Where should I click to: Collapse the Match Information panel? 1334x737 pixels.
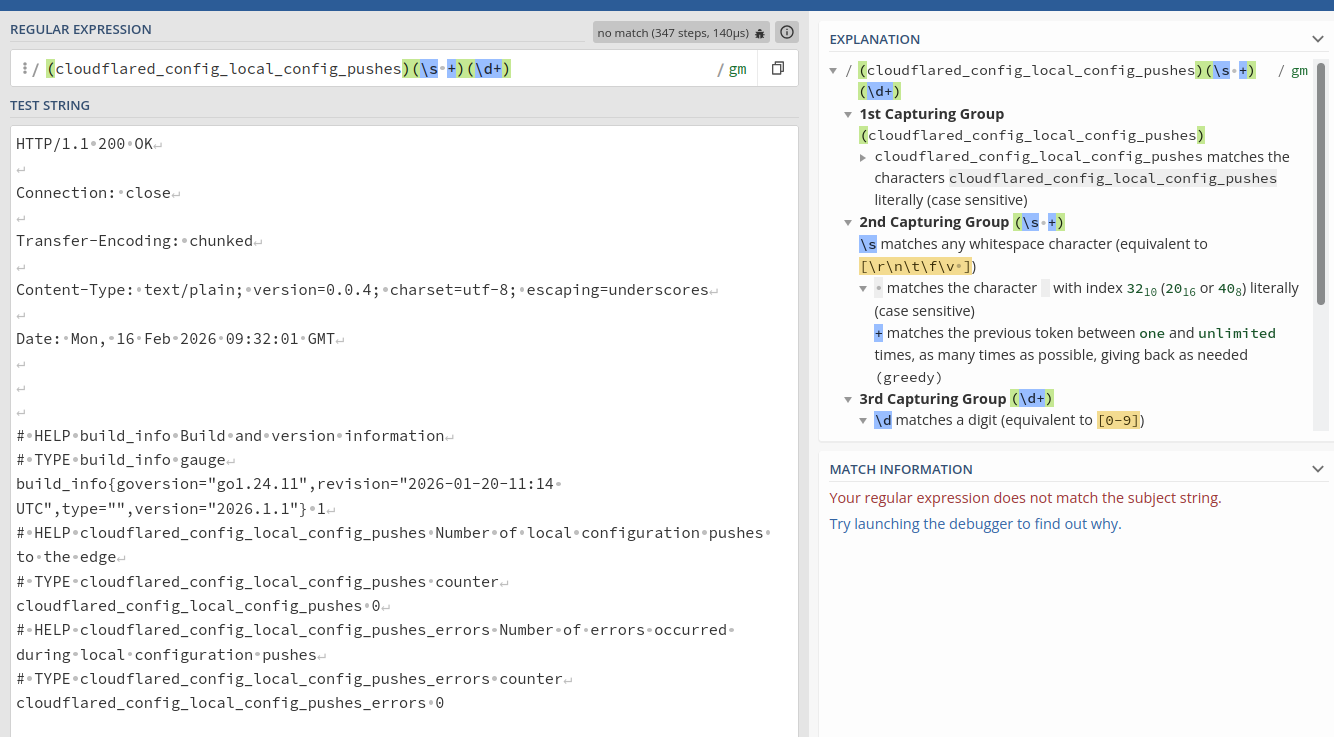coord(1317,469)
